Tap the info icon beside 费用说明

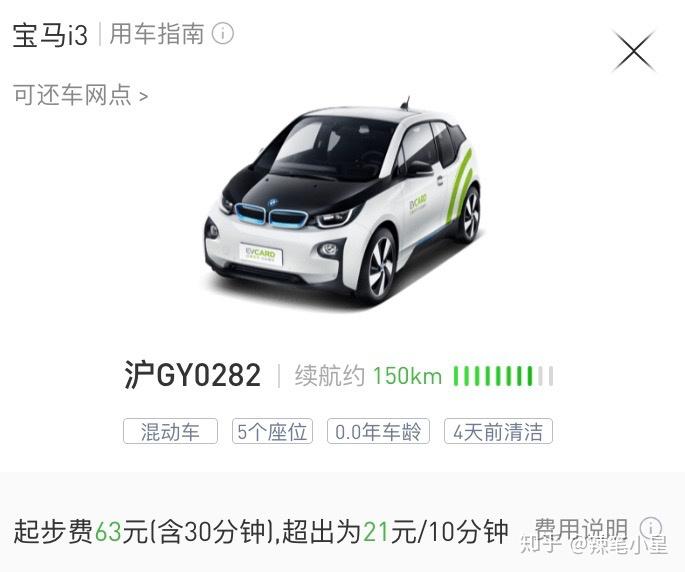tap(650, 527)
